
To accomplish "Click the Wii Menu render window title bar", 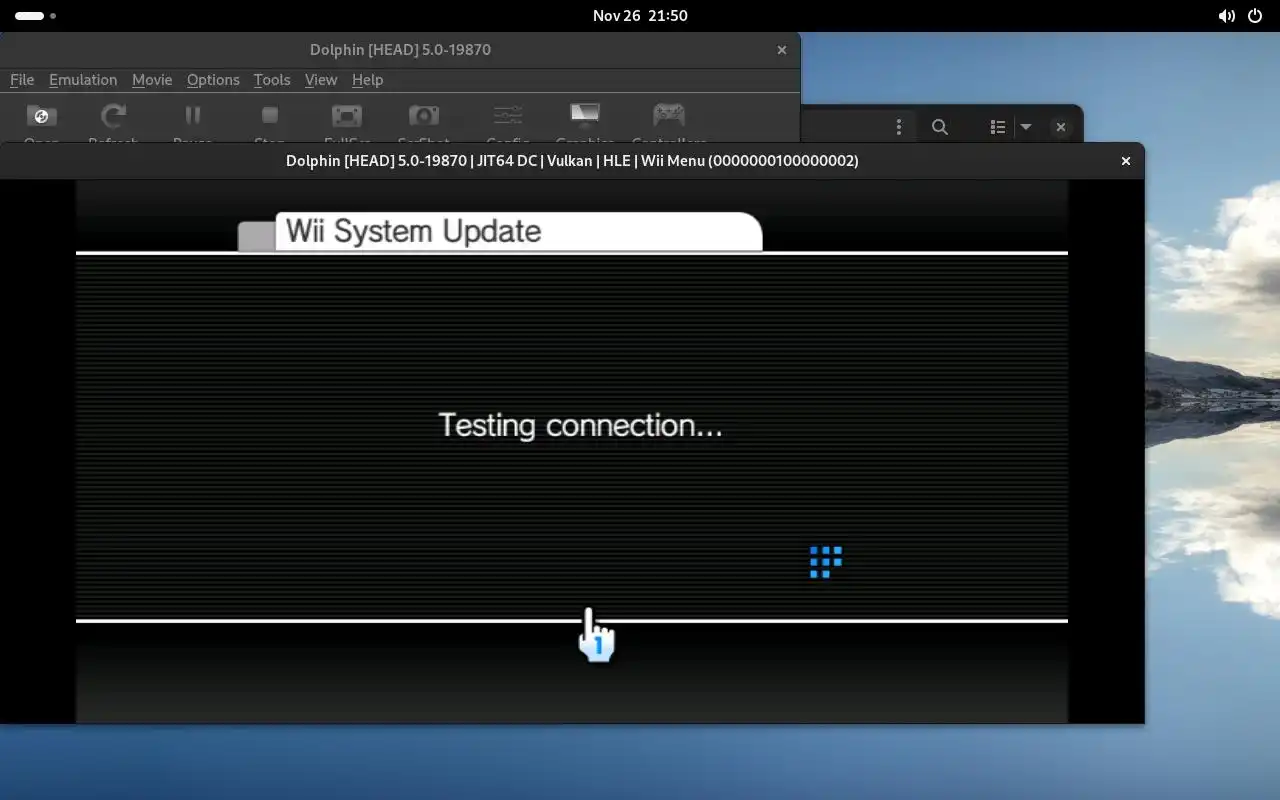I will coord(572,160).
